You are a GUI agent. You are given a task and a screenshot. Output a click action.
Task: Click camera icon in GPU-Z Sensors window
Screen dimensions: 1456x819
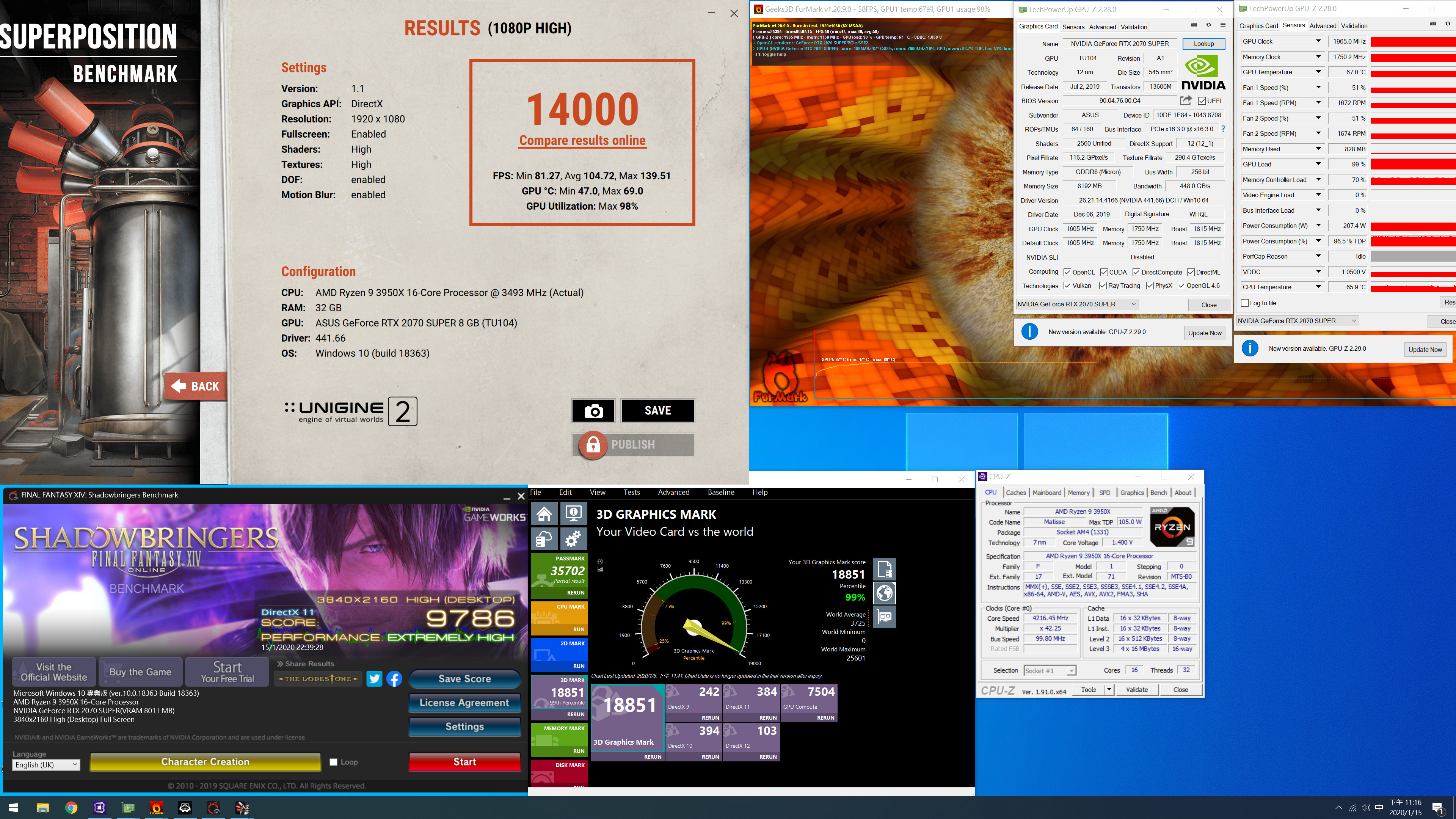coord(1433,24)
